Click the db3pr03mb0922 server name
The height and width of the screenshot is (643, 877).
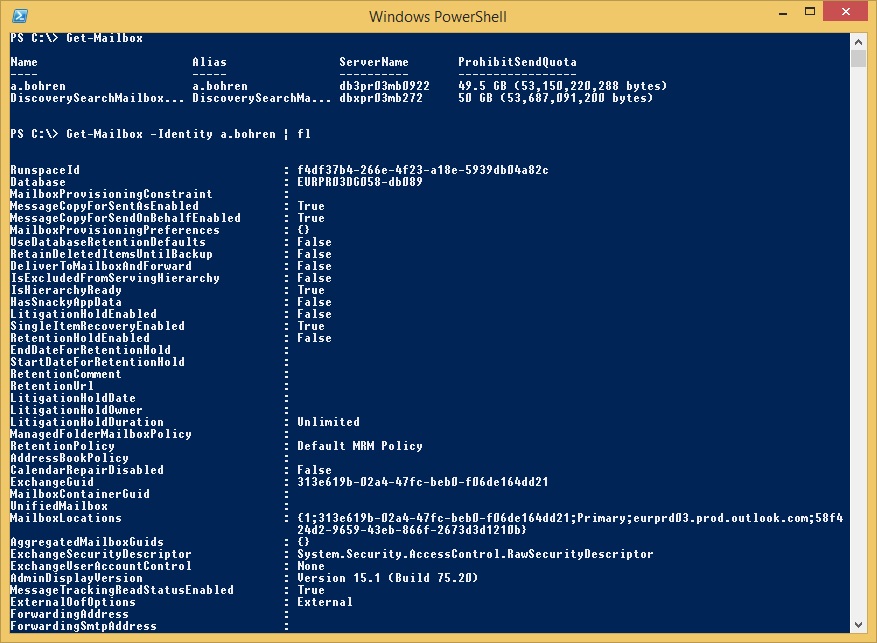click(x=384, y=86)
